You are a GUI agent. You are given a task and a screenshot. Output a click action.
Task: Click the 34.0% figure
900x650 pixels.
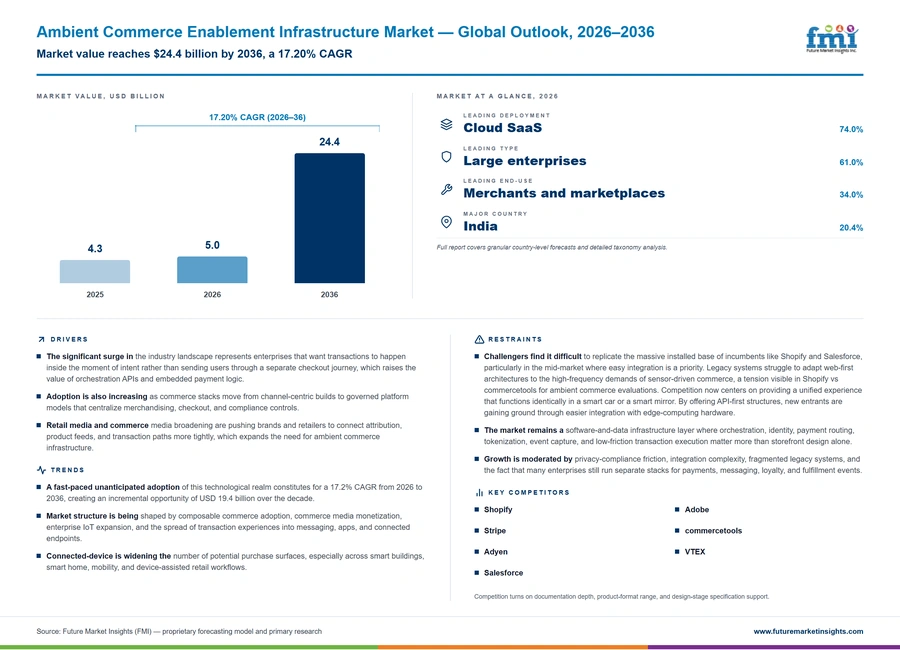(851, 195)
